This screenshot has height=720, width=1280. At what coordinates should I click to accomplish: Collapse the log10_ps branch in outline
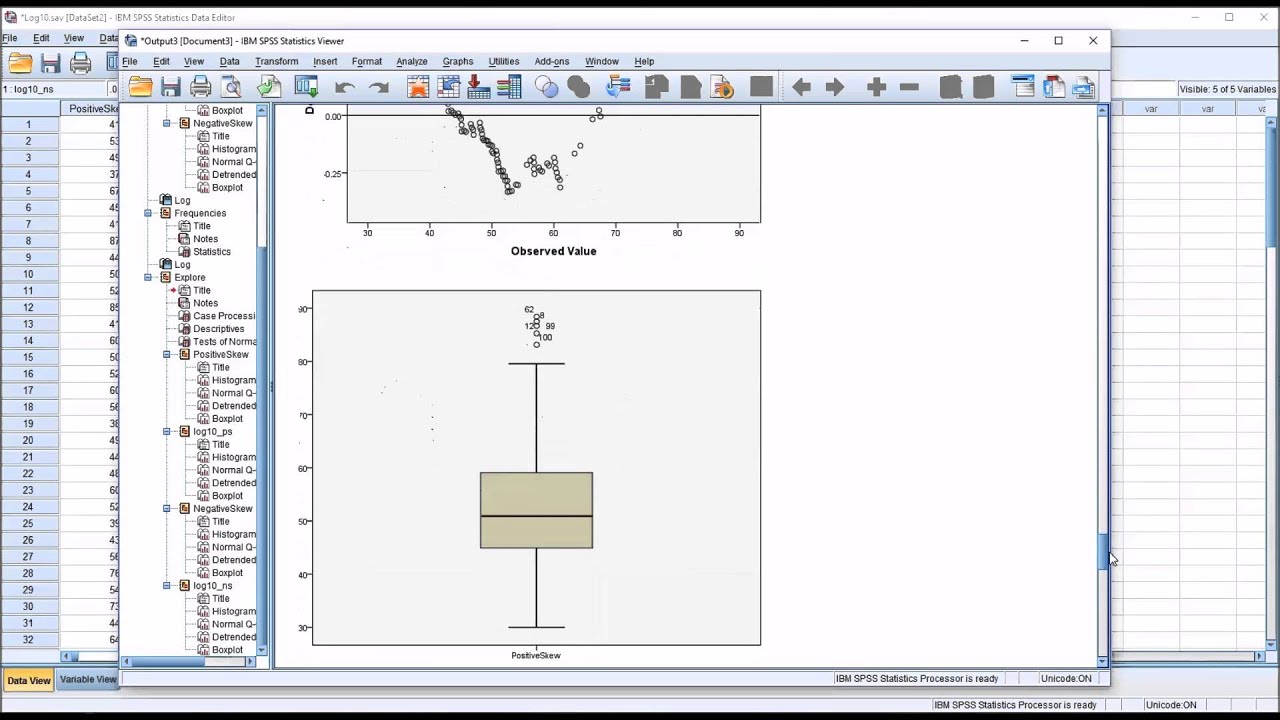click(167, 431)
